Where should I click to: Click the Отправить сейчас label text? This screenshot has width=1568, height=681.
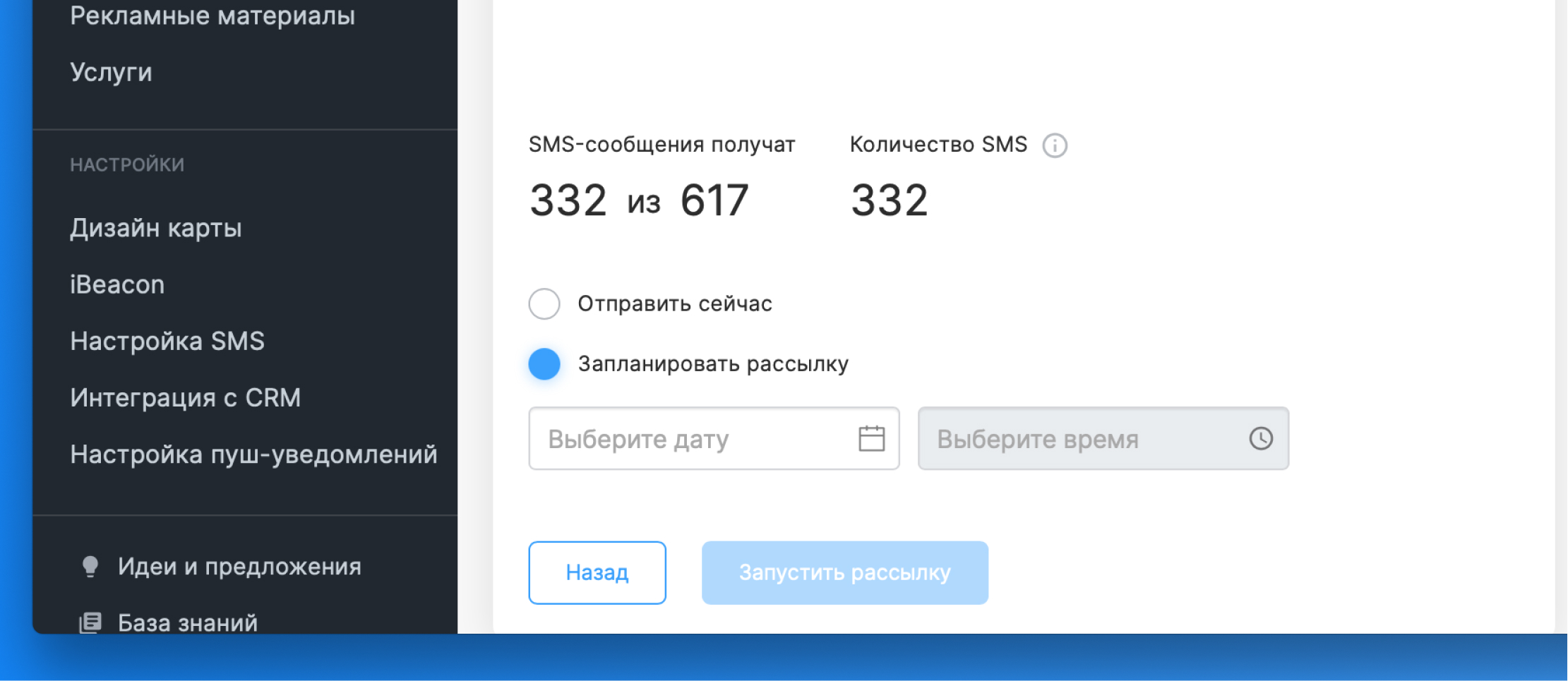tap(675, 303)
